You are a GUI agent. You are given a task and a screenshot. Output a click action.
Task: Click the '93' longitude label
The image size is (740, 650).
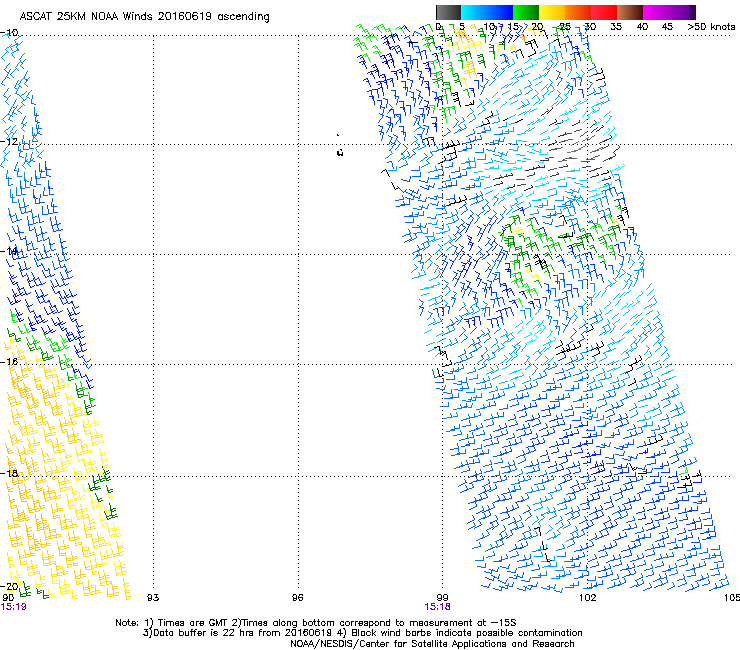[x=153, y=598]
